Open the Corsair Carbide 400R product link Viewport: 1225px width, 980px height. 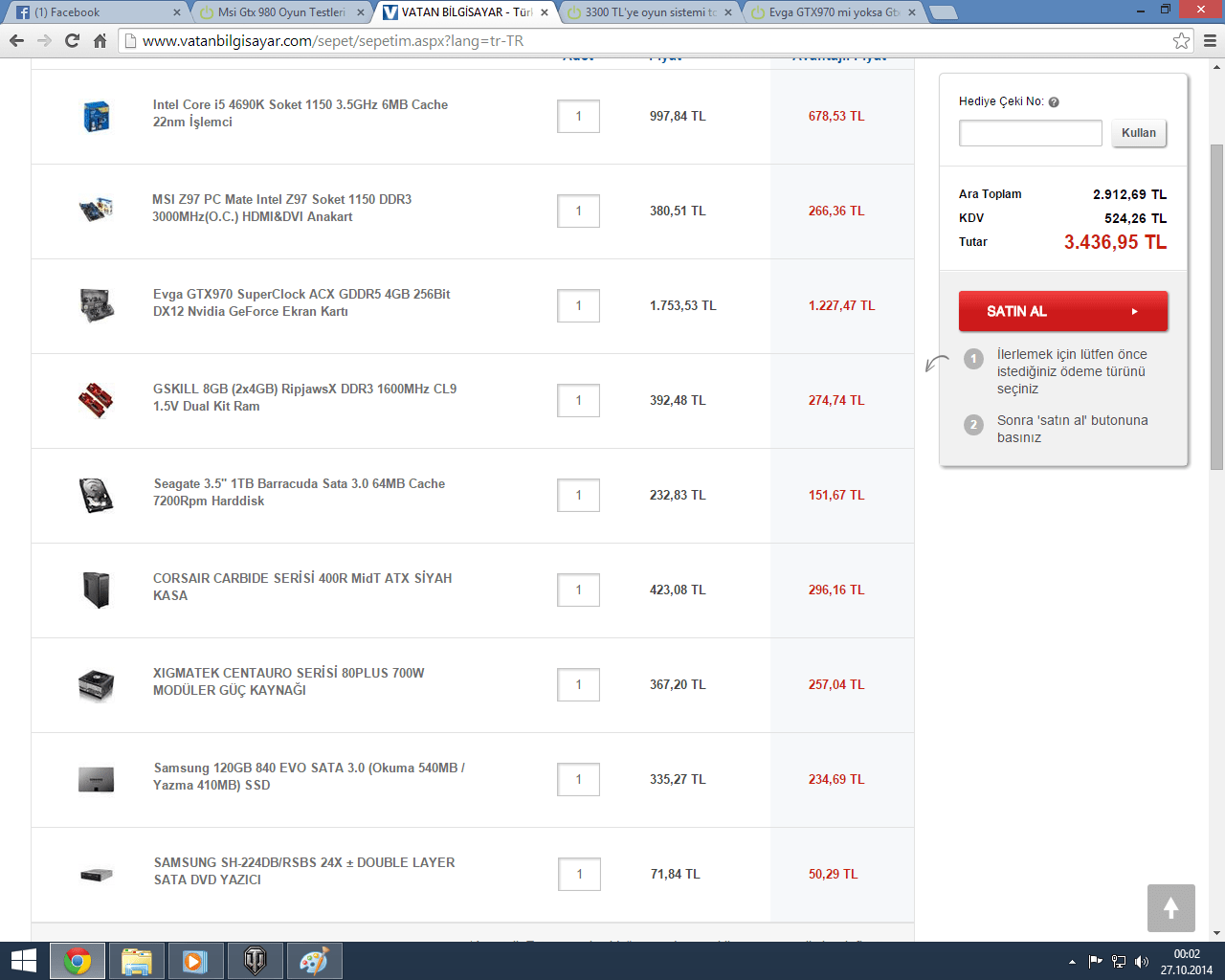(302, 587)
